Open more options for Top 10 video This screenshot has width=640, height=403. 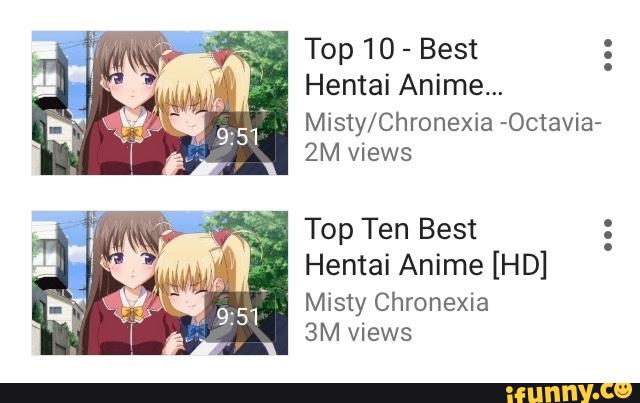(x=607, y=55)
